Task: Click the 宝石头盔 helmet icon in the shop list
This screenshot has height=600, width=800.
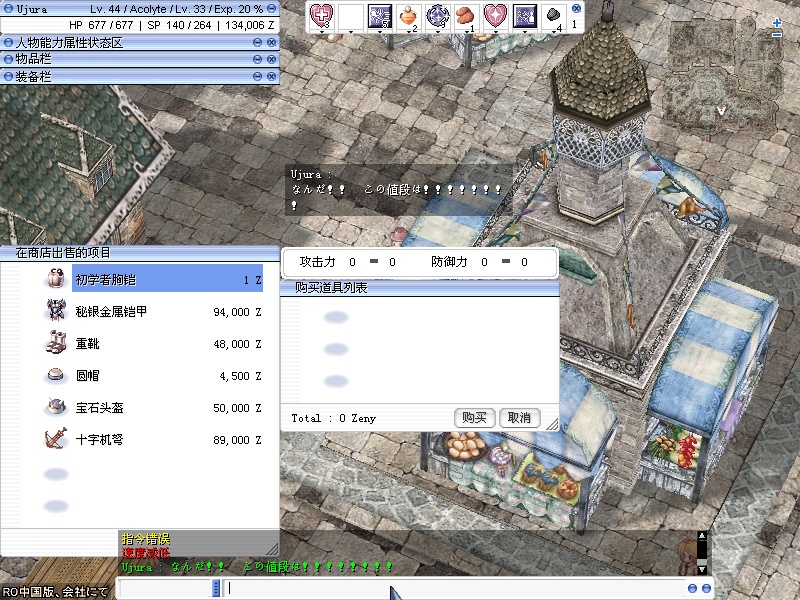Action: point(56,407)
